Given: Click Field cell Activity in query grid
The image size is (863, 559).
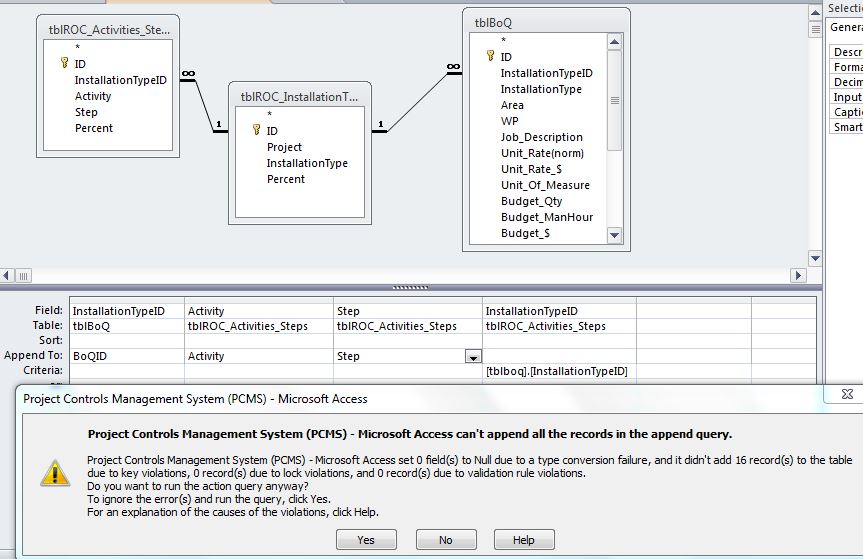Looking at the screenshot, I should (259, 311).
